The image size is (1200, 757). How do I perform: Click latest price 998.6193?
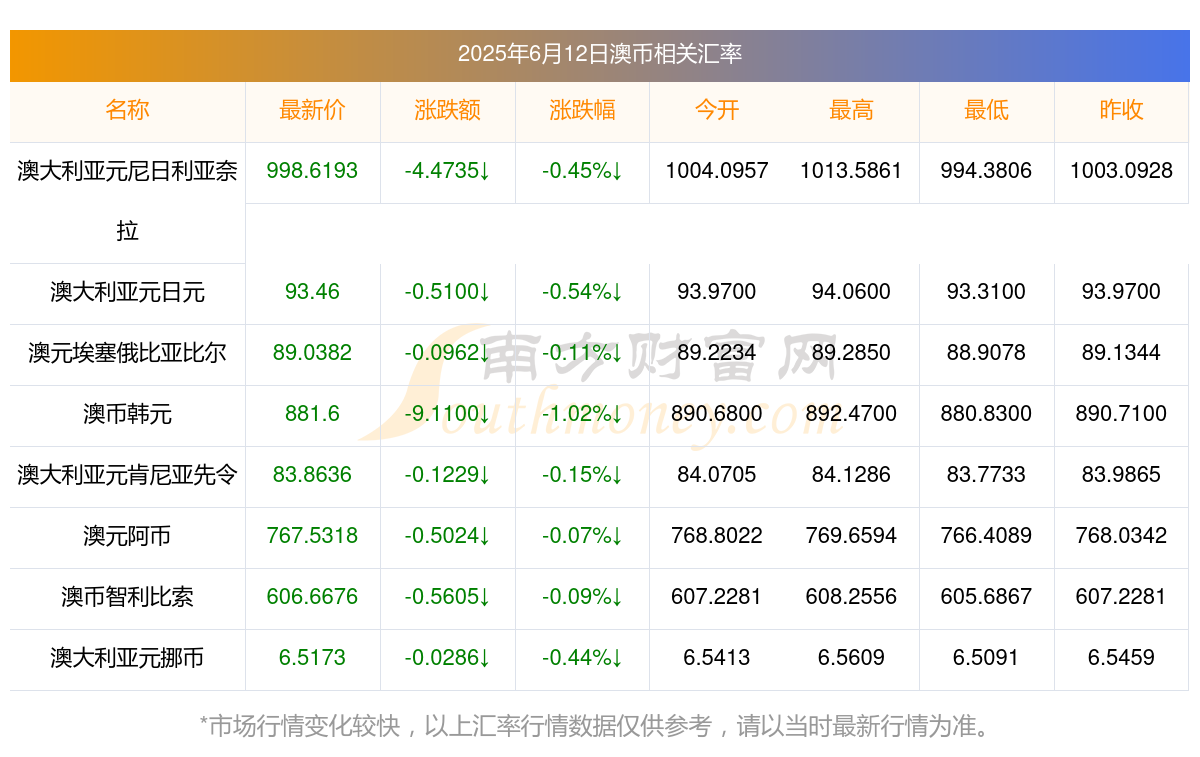tap(312, 171)
